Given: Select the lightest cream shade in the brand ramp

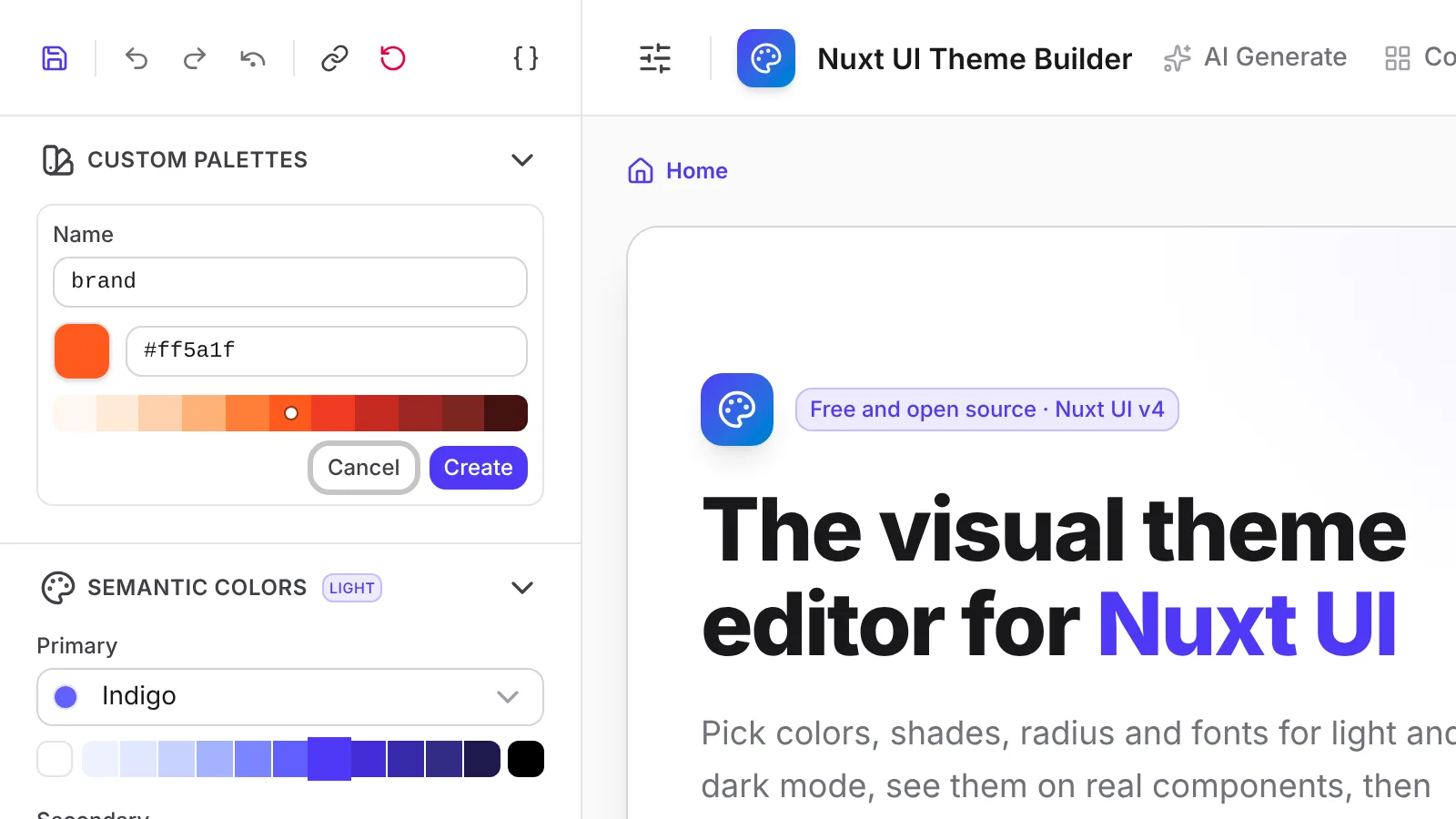Looking at the screenshot, I should [x=75, y=413].
